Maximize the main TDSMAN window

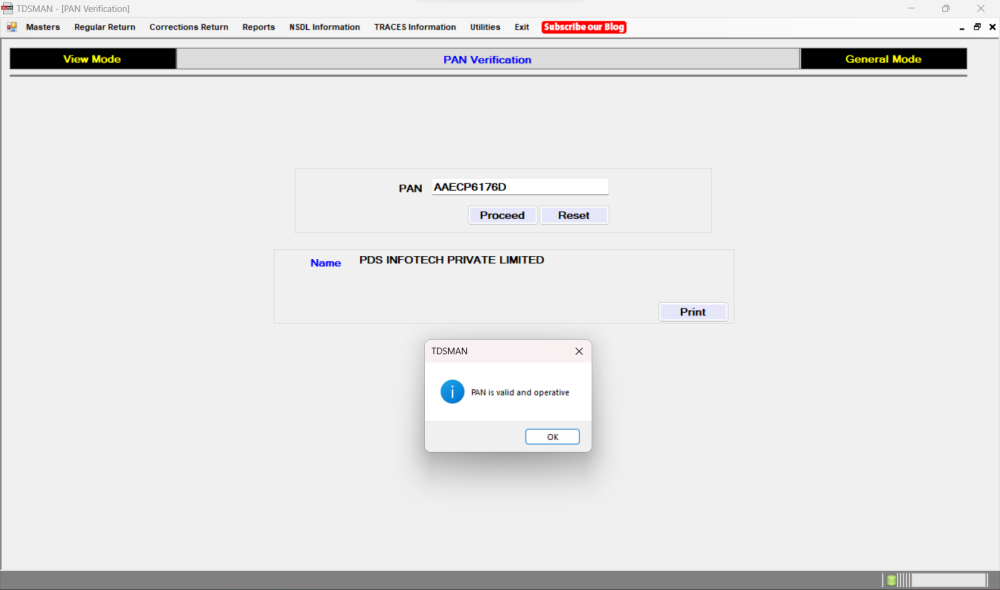click(945, 8)
